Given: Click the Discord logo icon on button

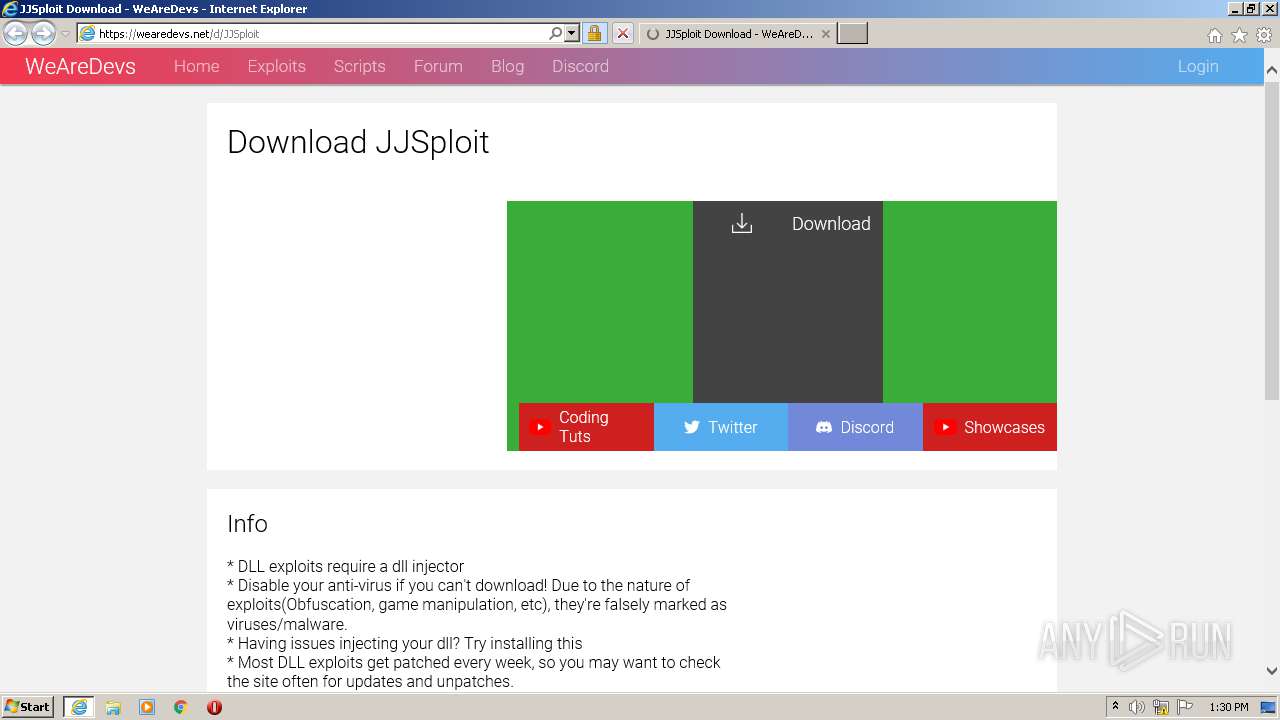Looking at the screenshot, I should coord(824,427).
